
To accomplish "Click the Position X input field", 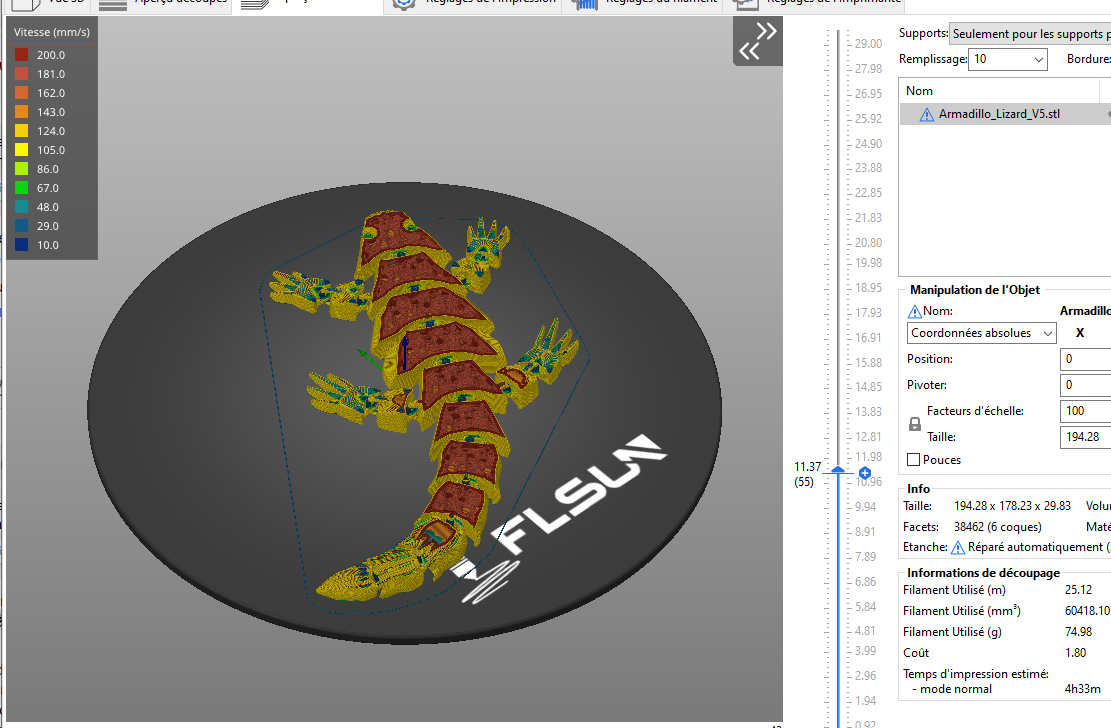I will (x=1085, y=359).
